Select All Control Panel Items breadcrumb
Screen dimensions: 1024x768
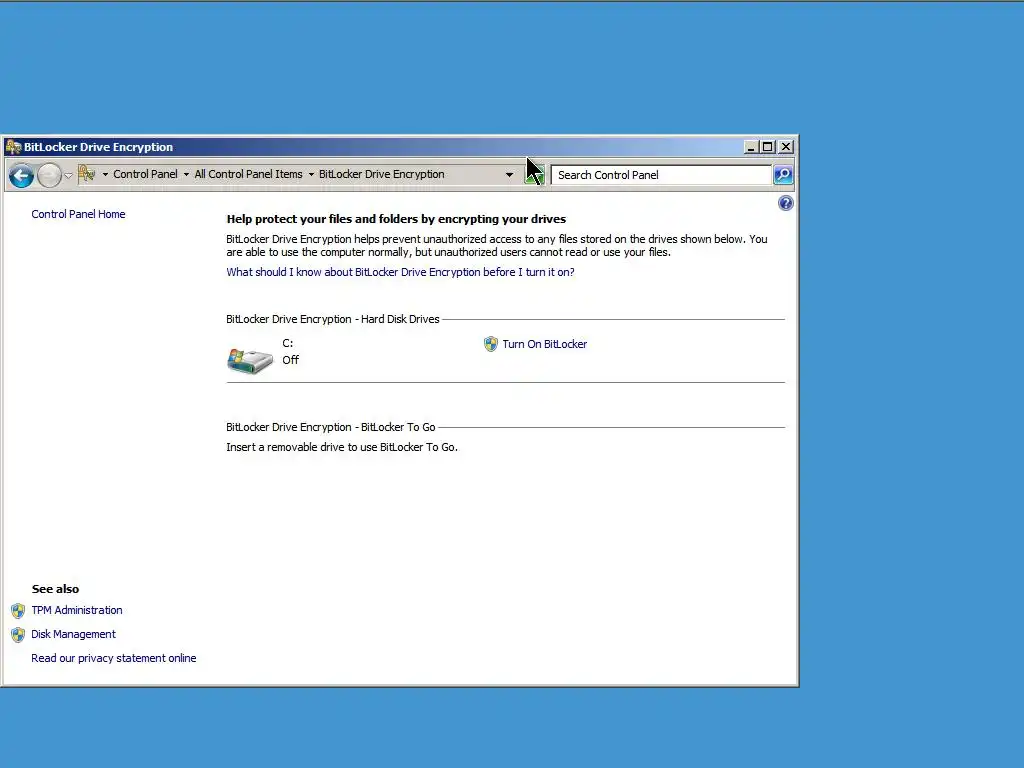coord(248,174)
